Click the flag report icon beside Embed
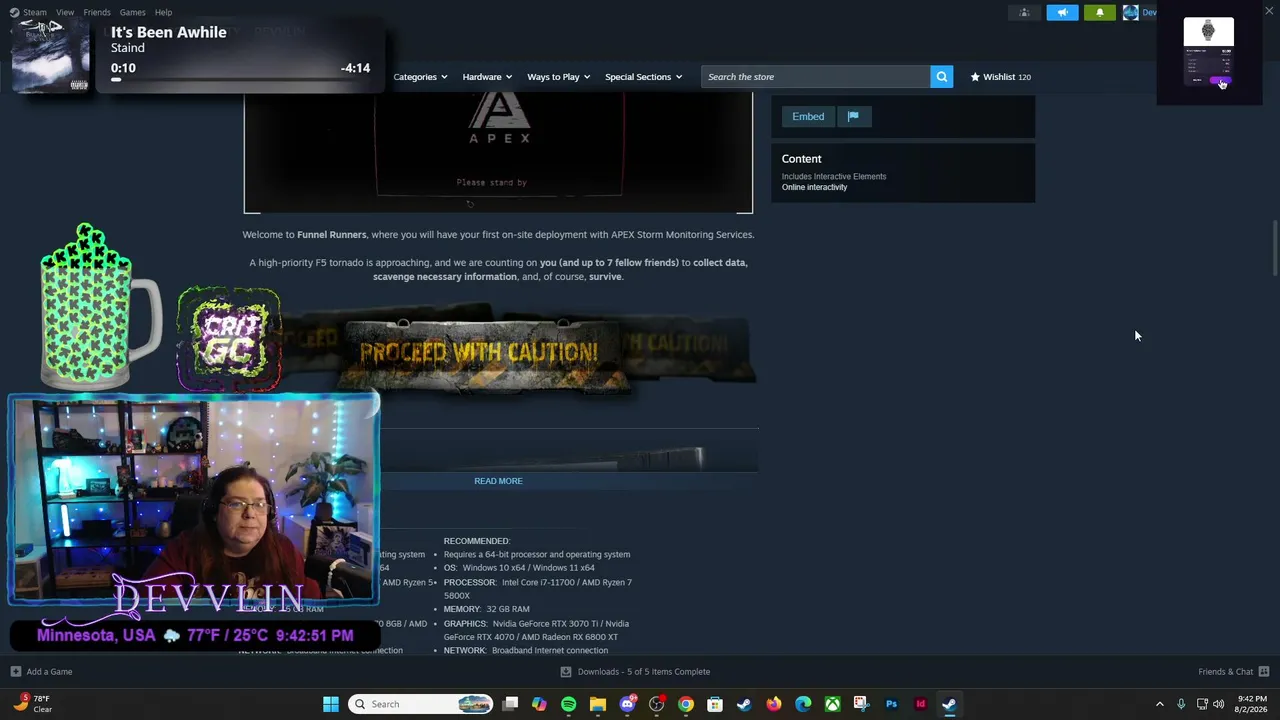Image resolution: width=1280 pixels, height=720 pixels. tap(853, 117)
